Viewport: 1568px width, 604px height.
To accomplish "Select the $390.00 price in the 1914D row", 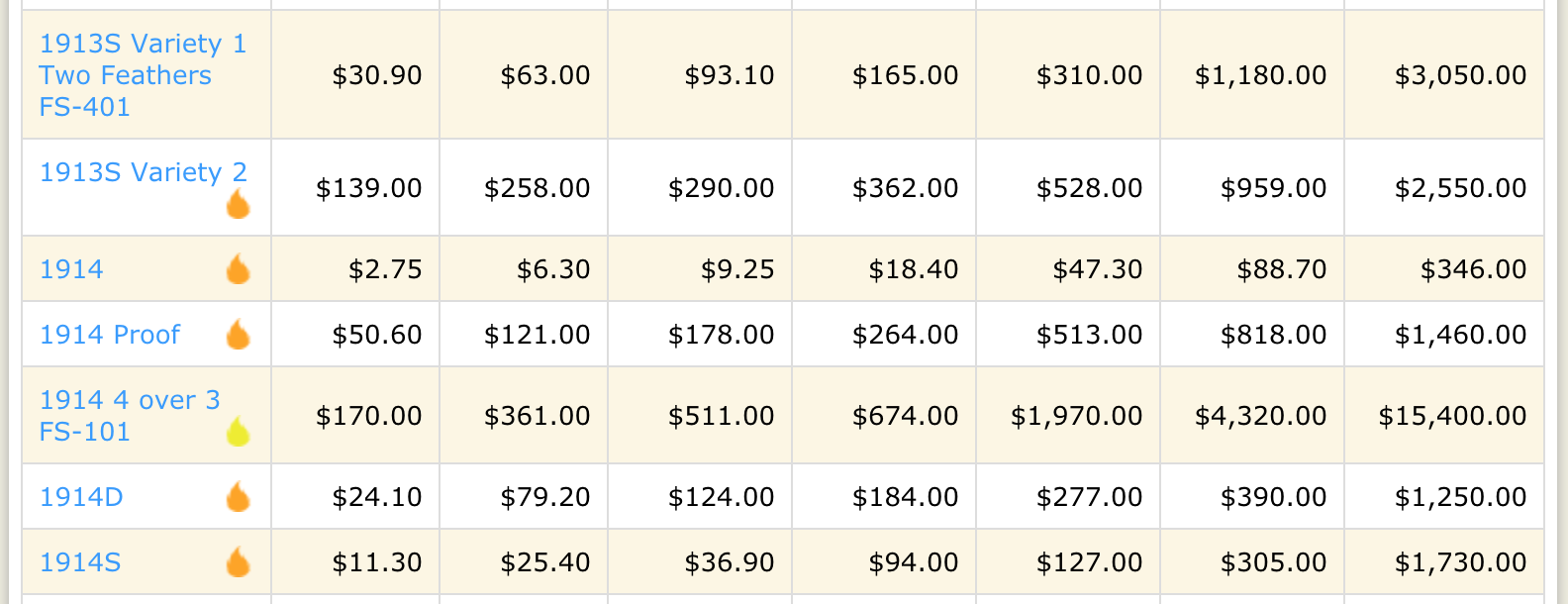I will [x=1273, y=497].
